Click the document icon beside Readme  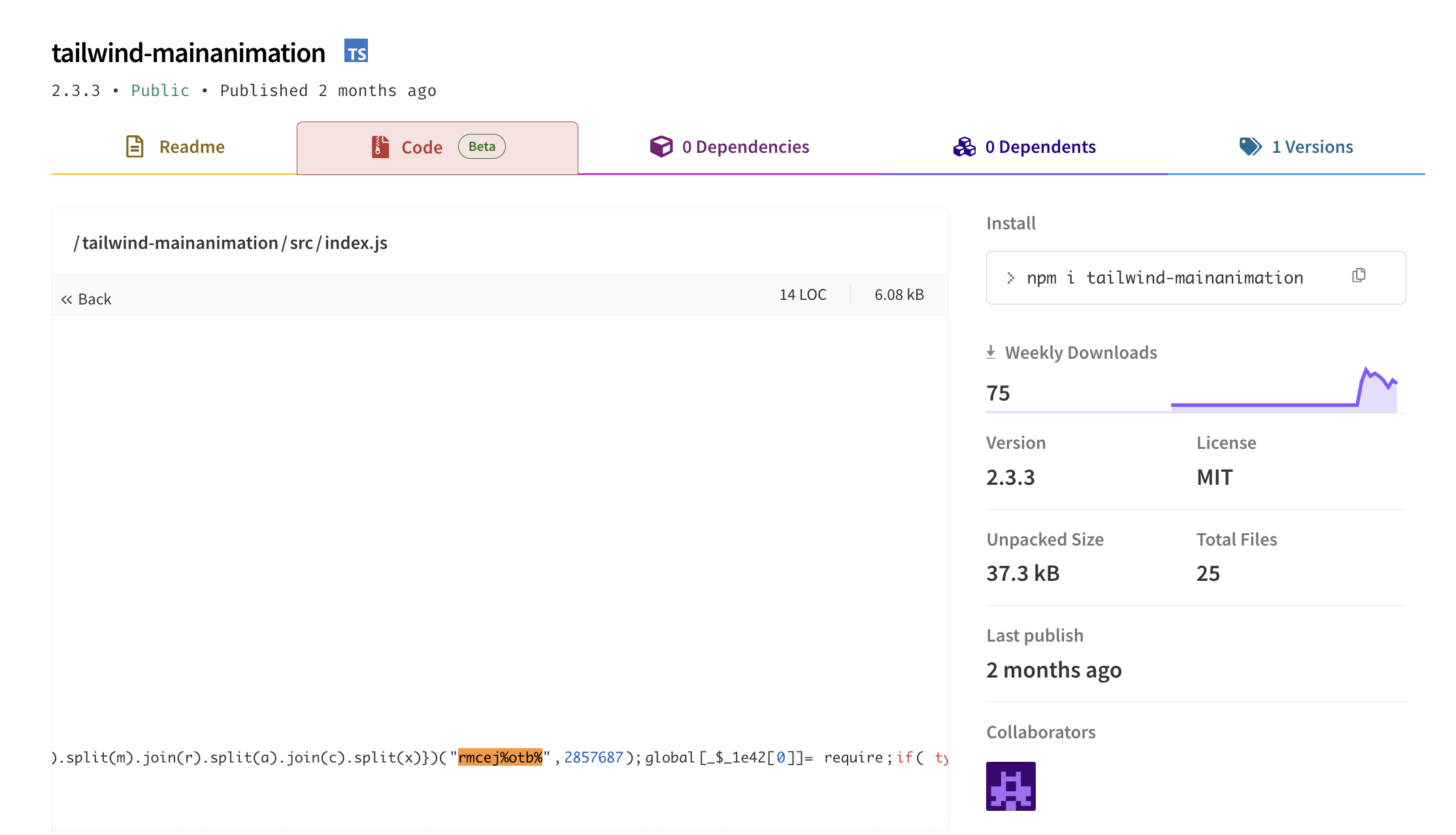click(135, 146)
